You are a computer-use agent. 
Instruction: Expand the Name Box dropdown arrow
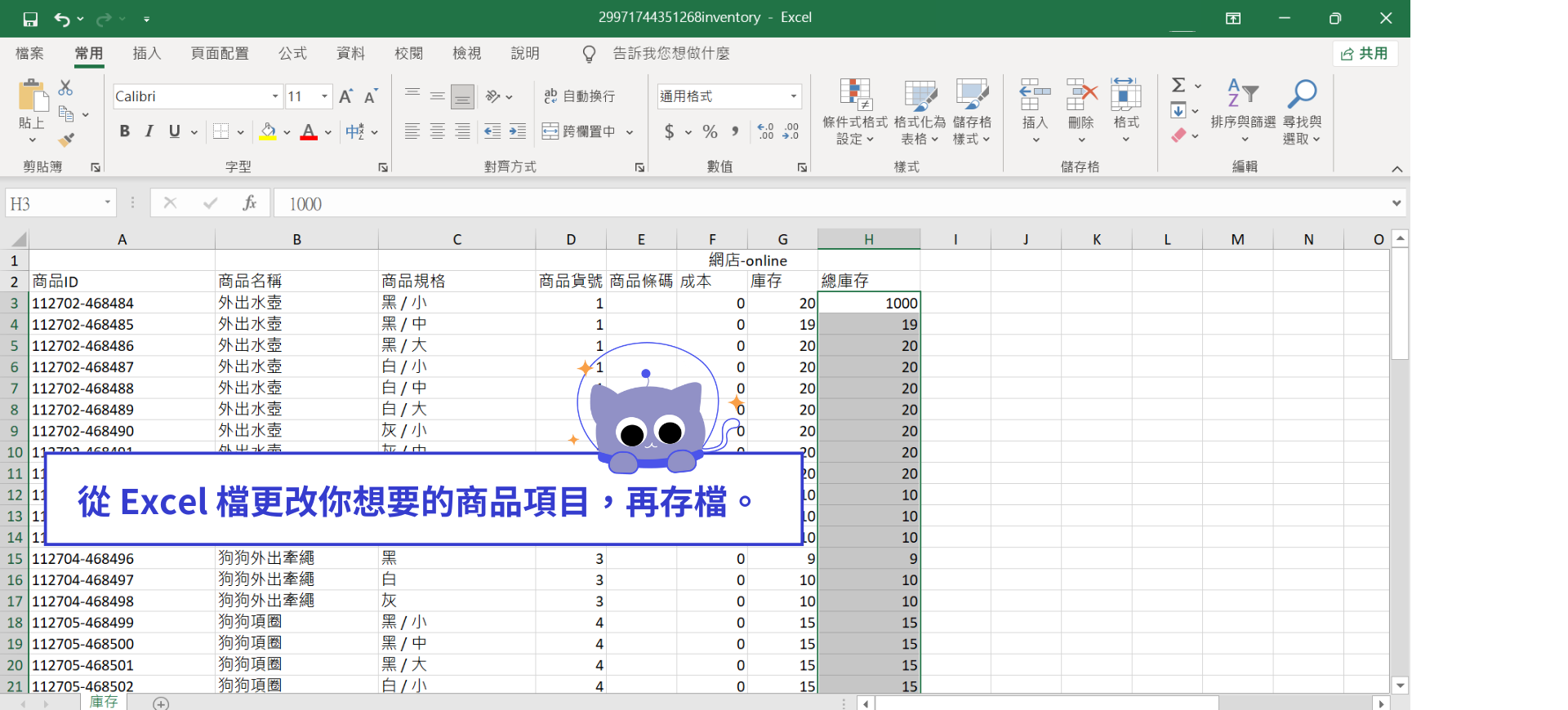click(107, 202)
